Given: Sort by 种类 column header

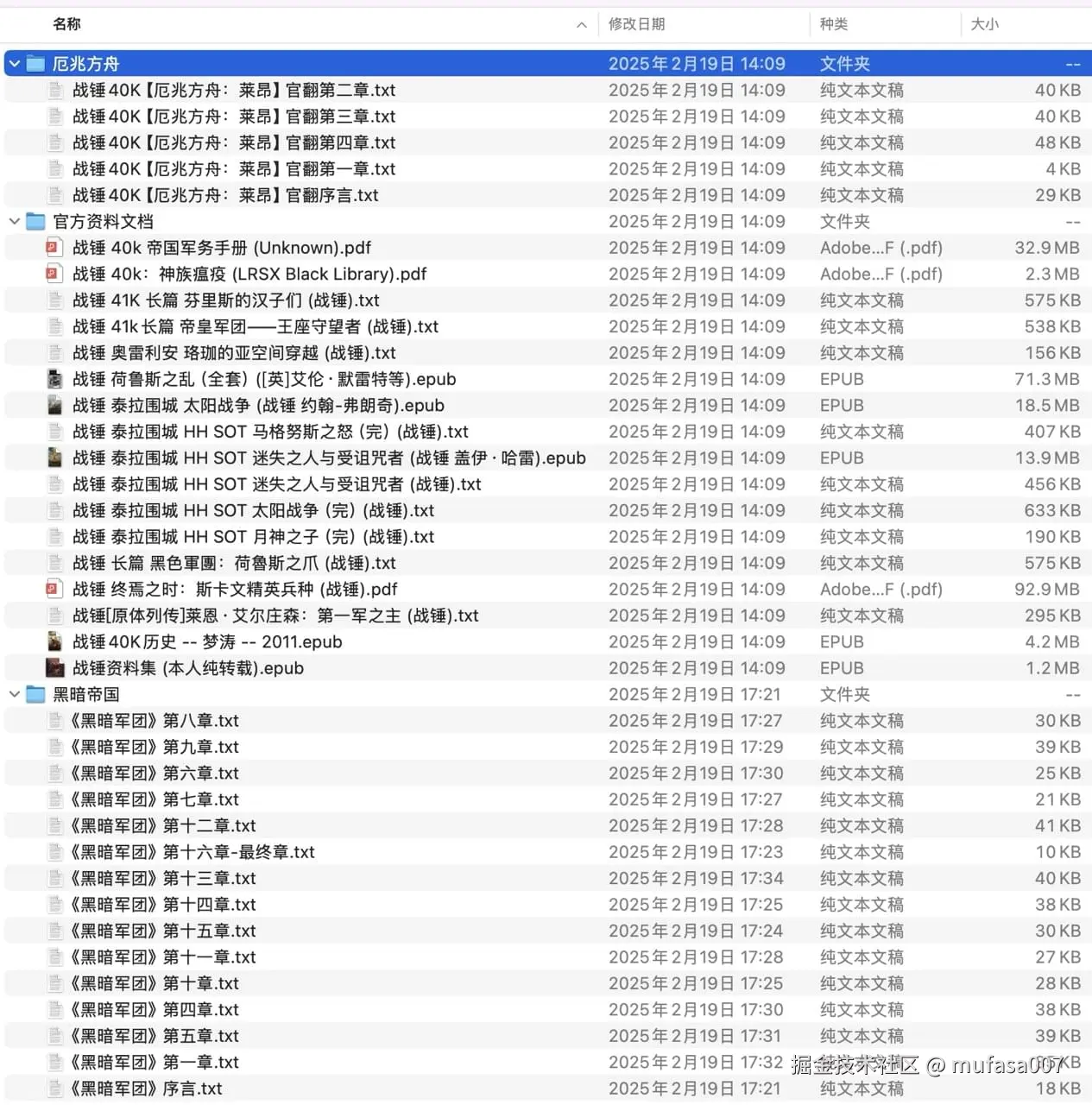Looking at the screenshot, I should tap(834, 24).
